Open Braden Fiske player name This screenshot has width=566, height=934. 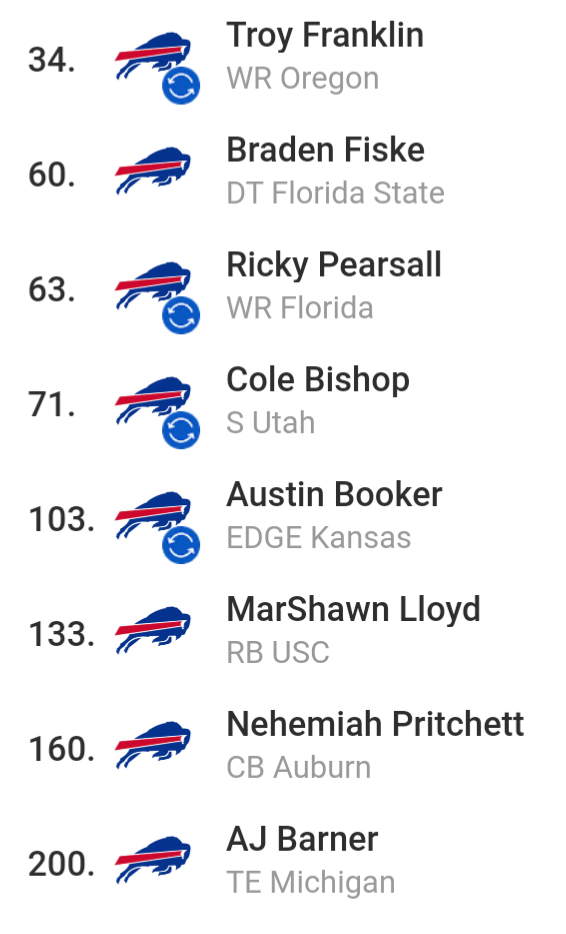coord(326,150)
